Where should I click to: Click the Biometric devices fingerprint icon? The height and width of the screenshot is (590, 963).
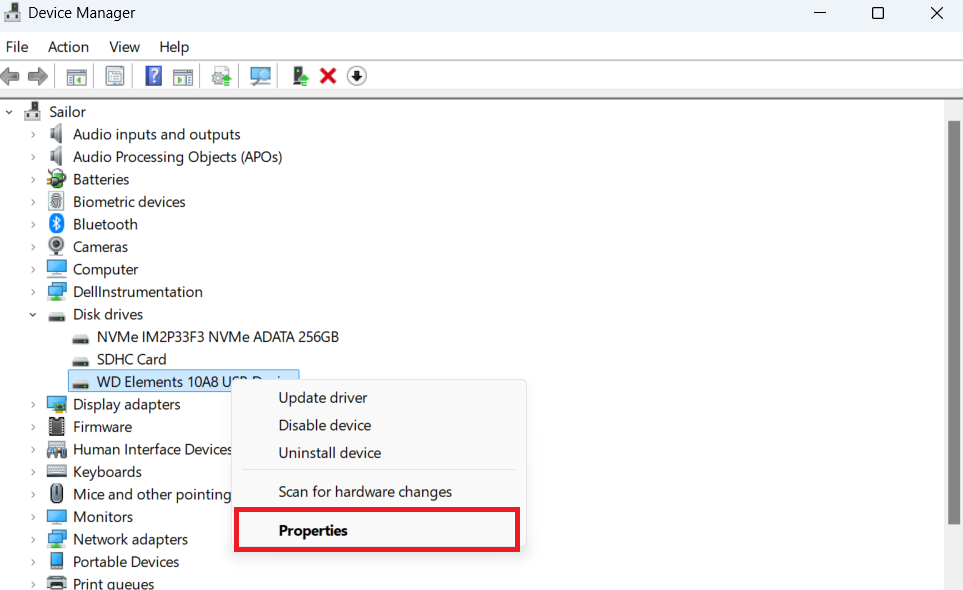(x=57, y=201)
